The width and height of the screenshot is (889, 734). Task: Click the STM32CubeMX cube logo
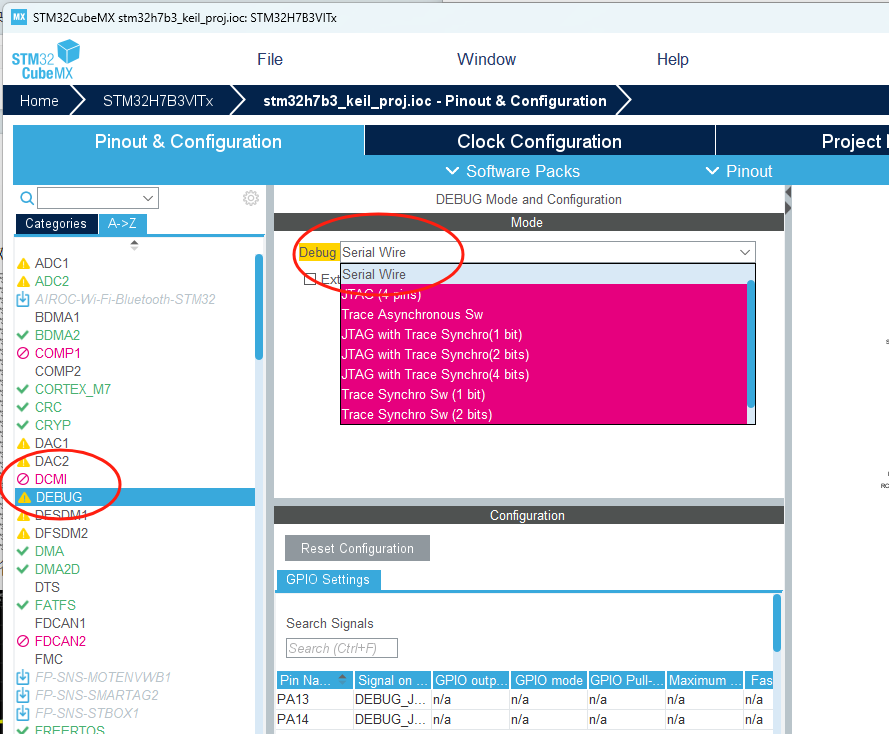pos(46,60)
